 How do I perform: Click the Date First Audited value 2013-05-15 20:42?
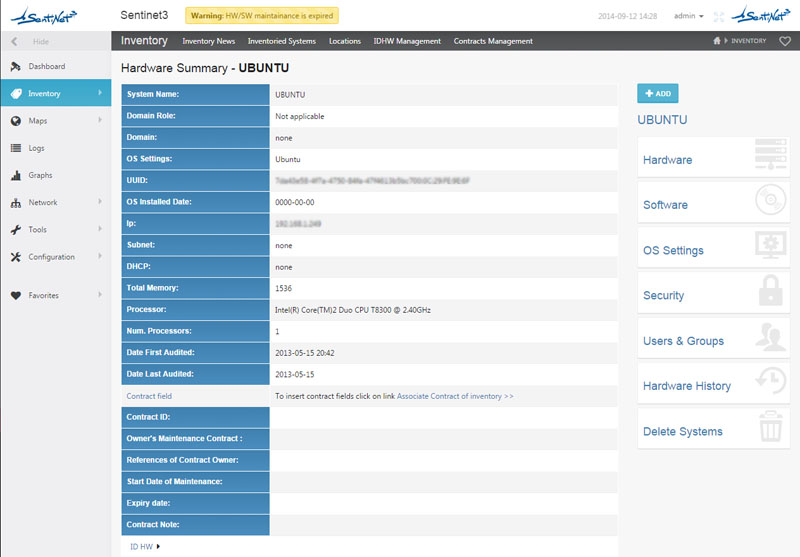click(305, 353)
